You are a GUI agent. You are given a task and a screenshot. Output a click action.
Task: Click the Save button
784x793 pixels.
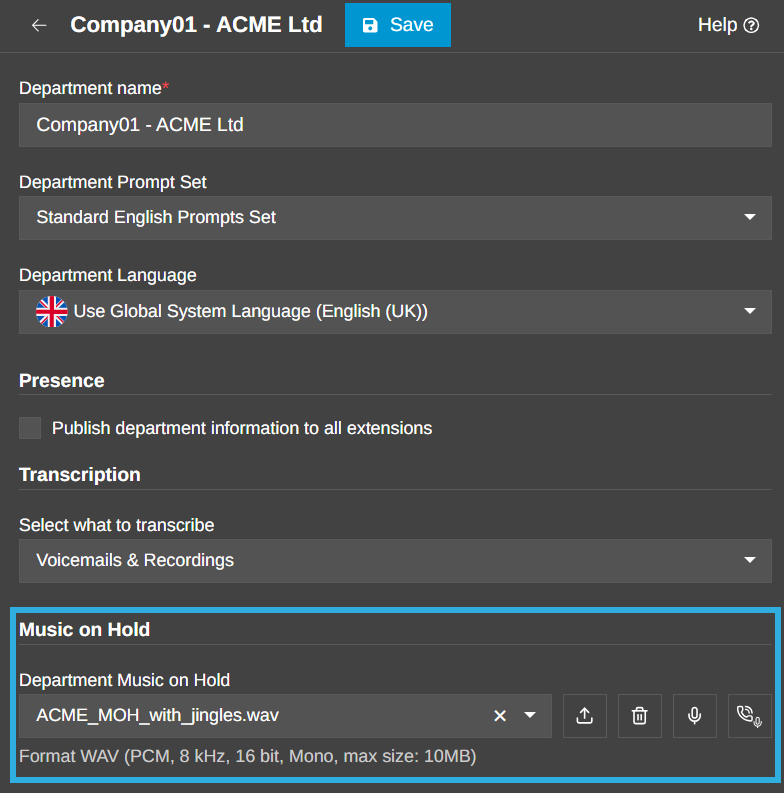pos(398,25)
